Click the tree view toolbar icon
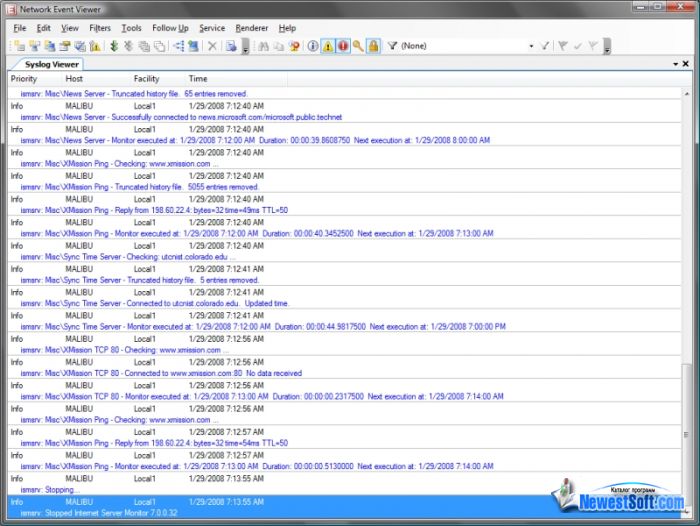This screenshot has height=526, width=700. click(179, 46)
